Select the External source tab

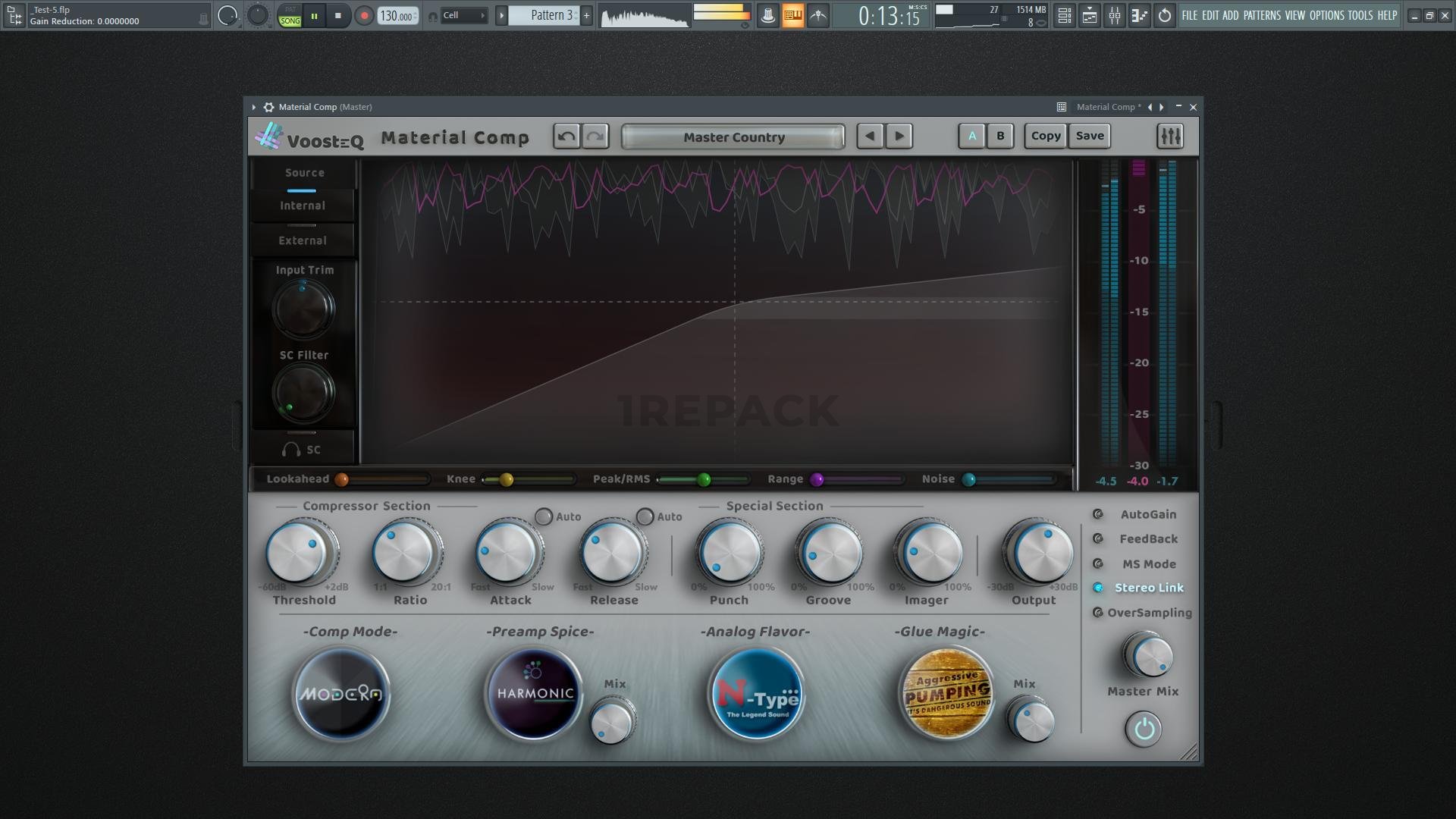point(303,240)
